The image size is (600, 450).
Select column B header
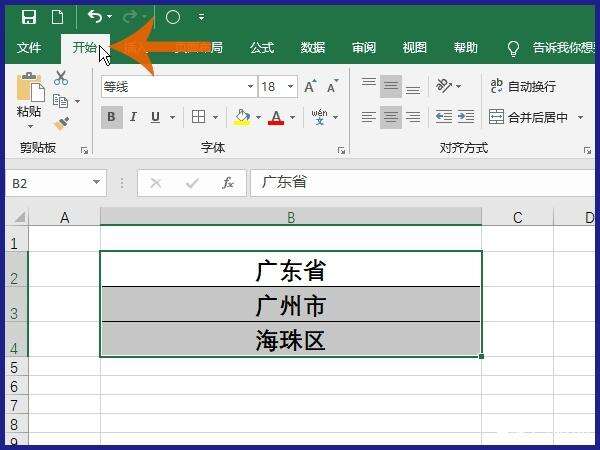click(x=291, y=217)
